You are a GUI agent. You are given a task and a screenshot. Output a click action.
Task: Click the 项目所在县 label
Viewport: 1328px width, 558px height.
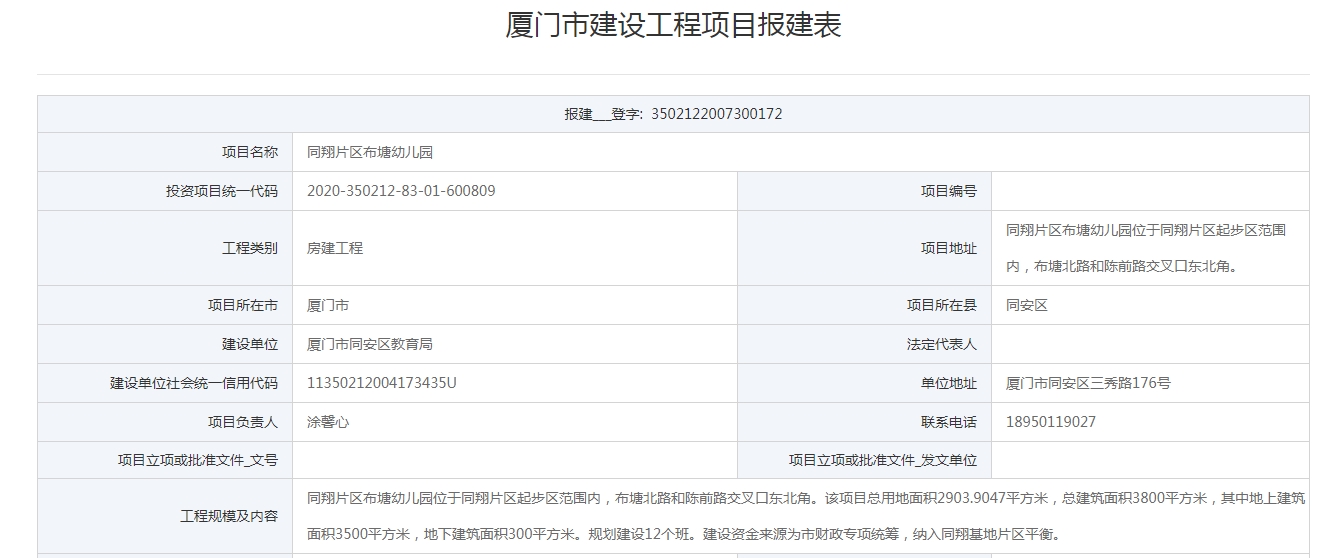(942, 305)
